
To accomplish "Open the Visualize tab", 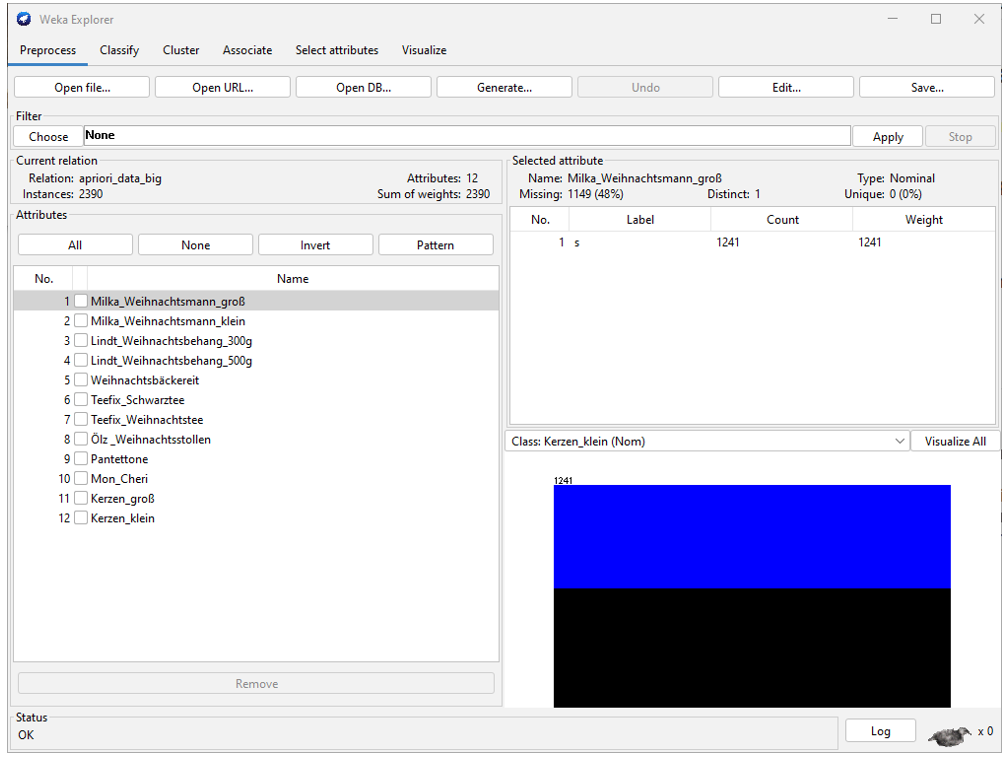I will (424, 50).
